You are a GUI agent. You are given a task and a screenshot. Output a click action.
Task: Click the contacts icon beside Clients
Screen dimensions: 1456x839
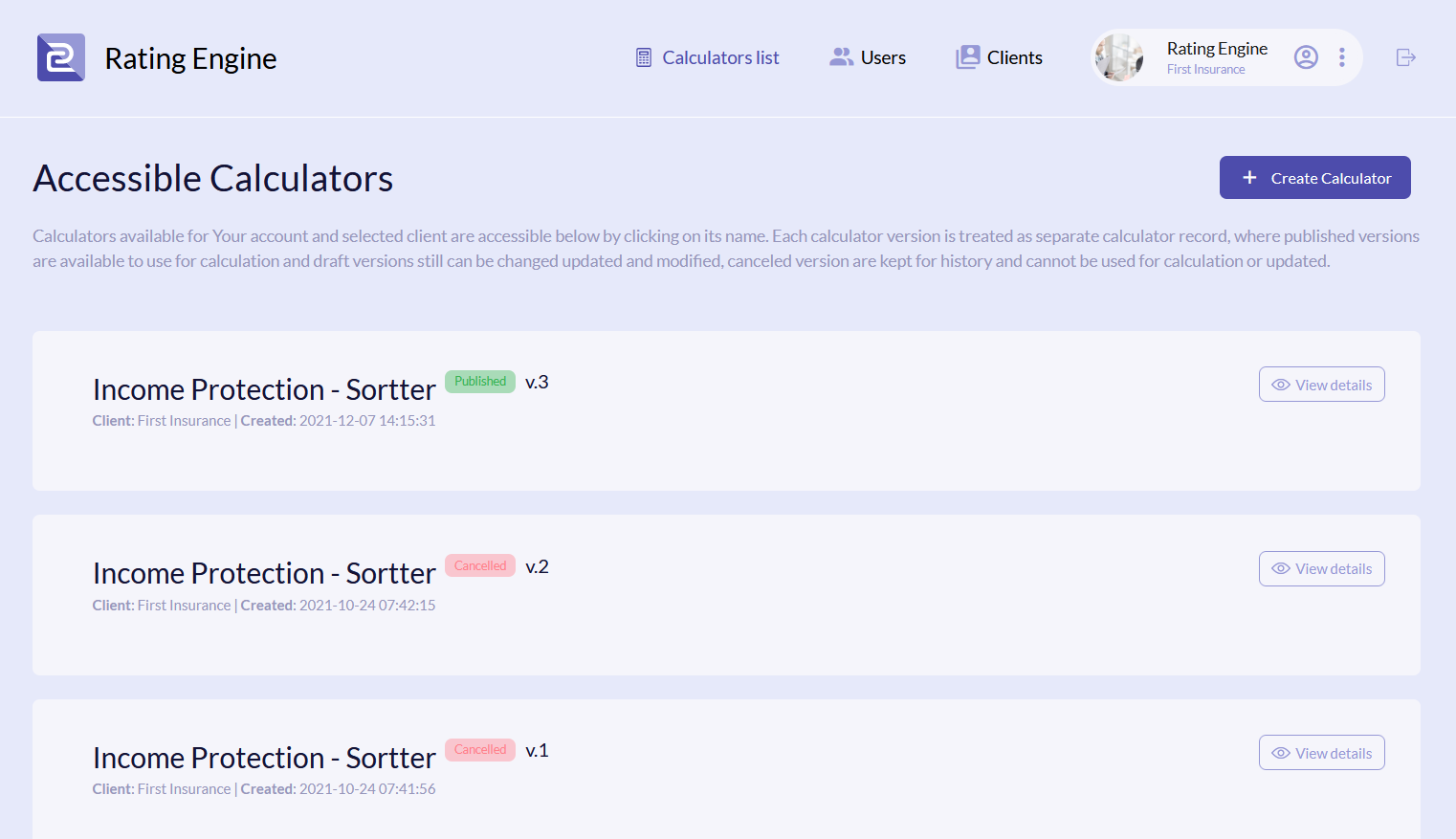coord(968,57)
